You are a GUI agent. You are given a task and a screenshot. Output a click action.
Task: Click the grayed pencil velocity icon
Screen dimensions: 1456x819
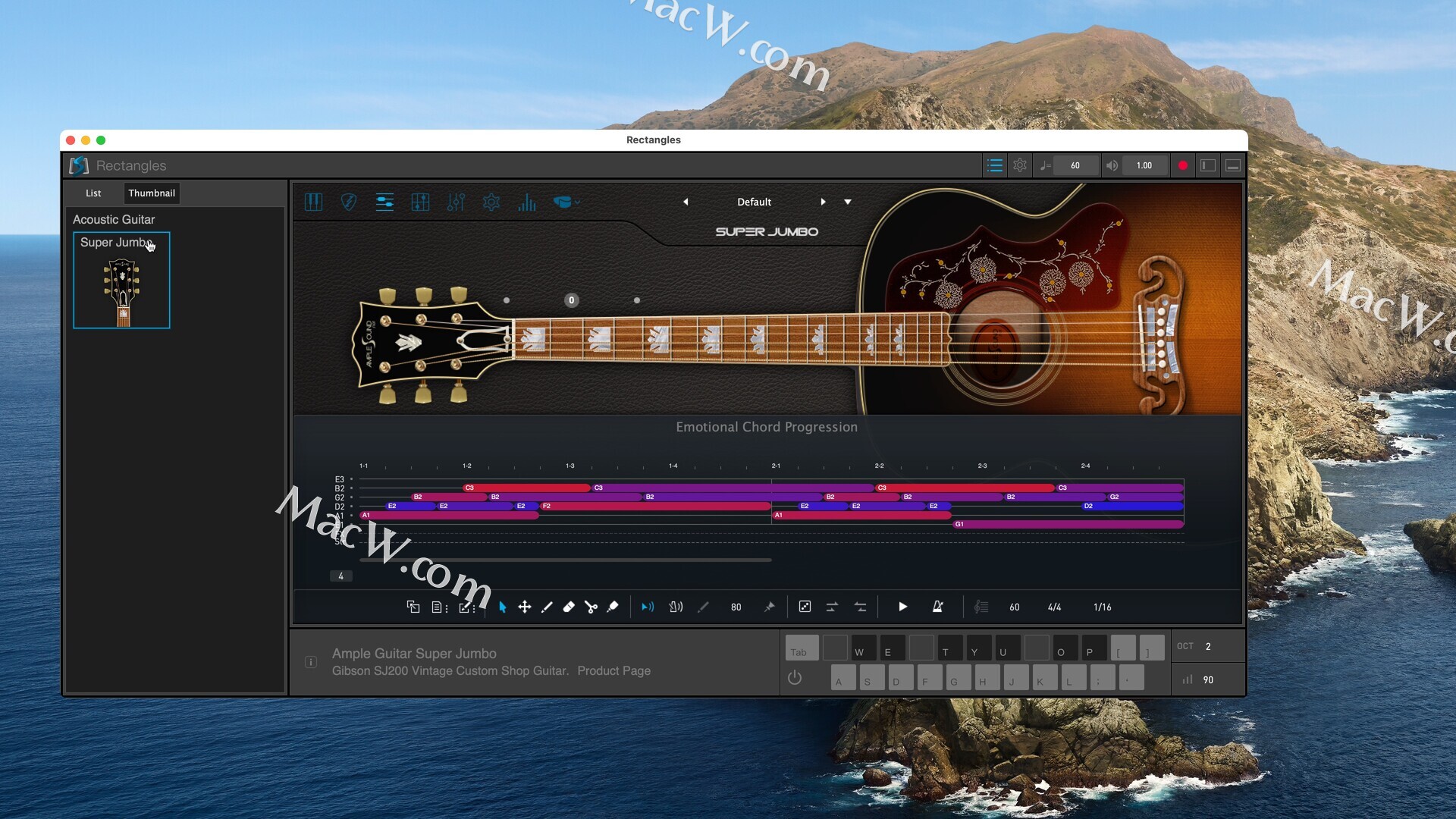tap(703, 607)
